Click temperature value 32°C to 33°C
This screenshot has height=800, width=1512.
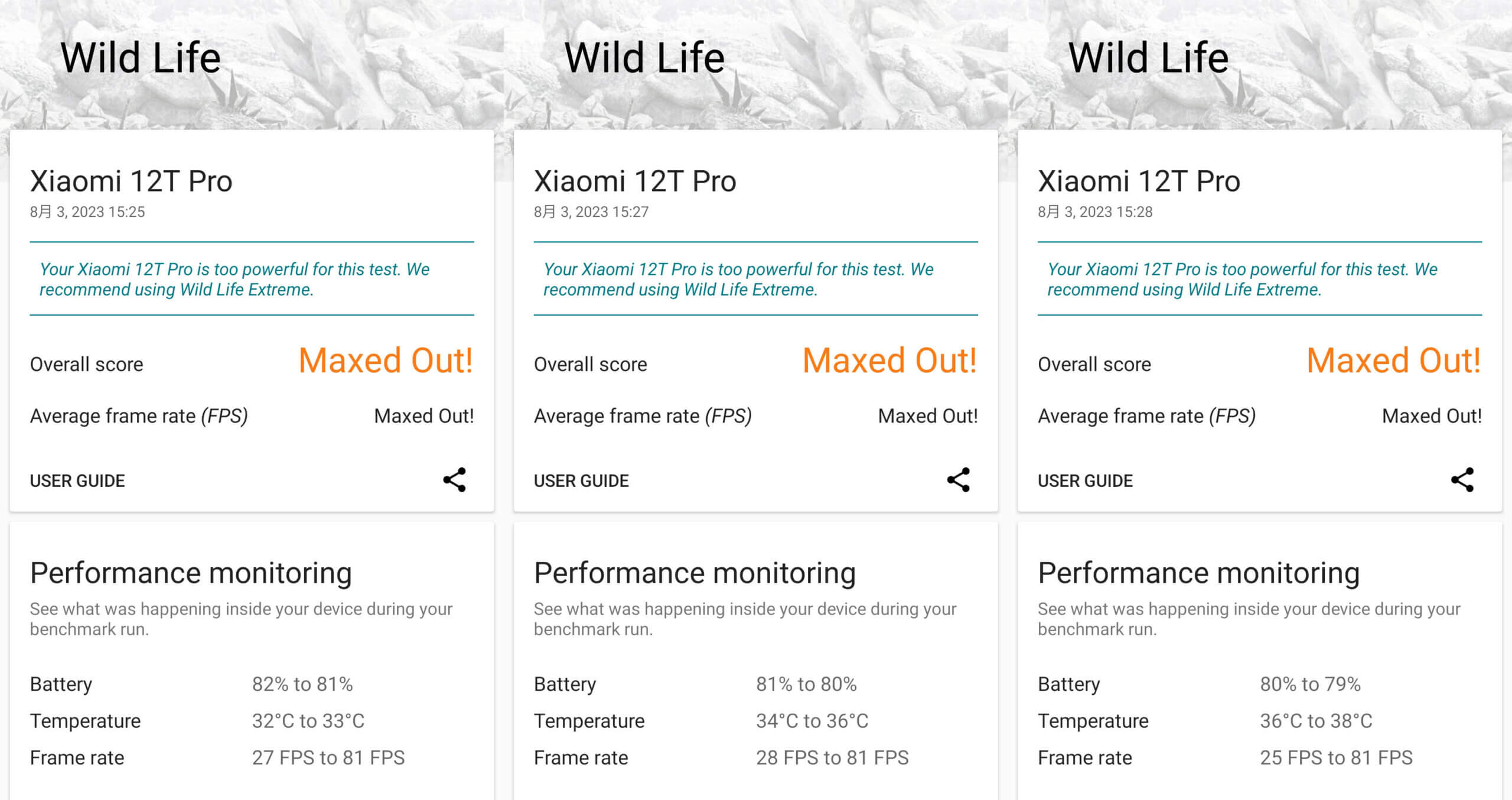pos(308,721)
